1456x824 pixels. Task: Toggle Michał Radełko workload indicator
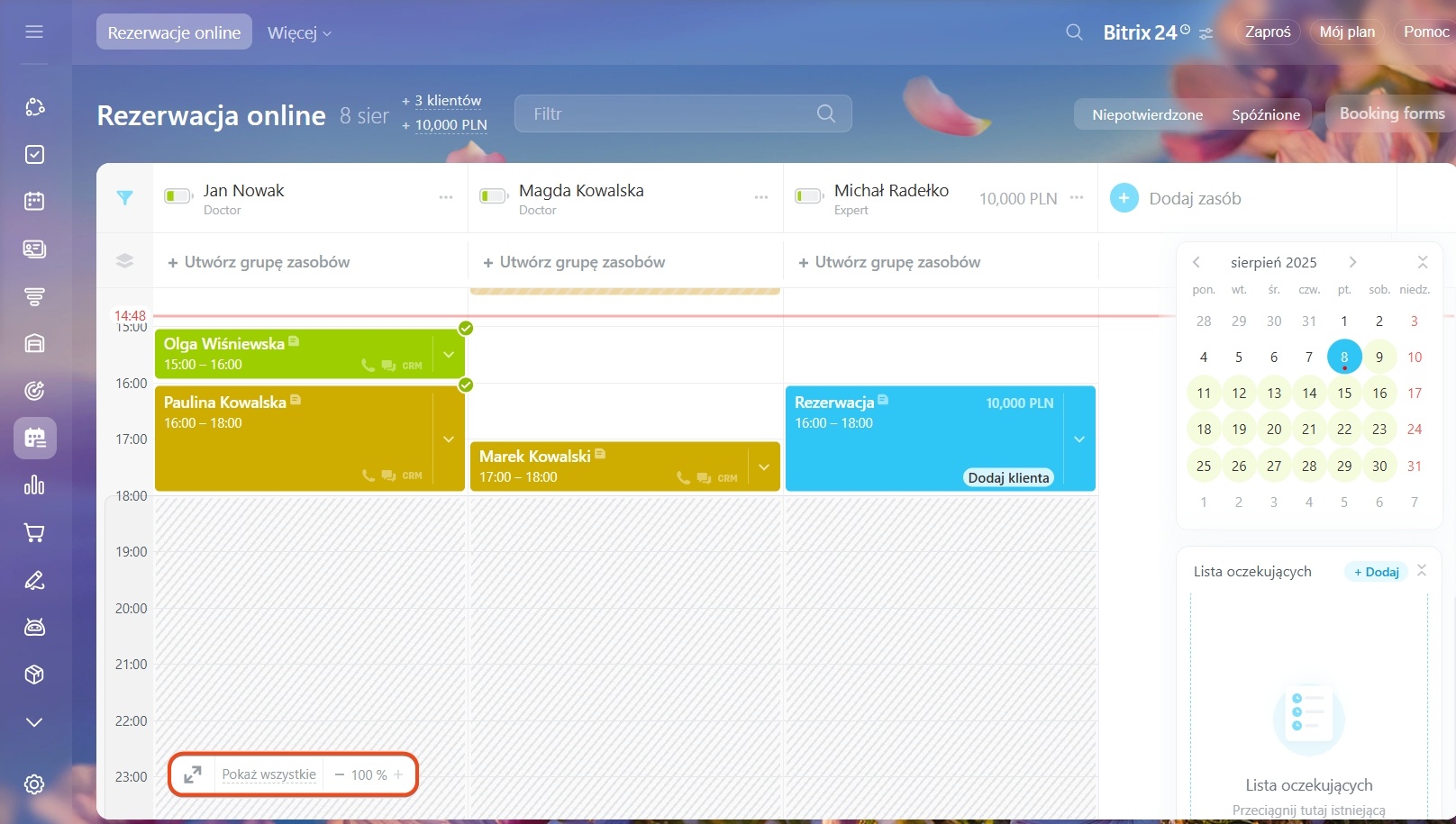tap(808, 196)
